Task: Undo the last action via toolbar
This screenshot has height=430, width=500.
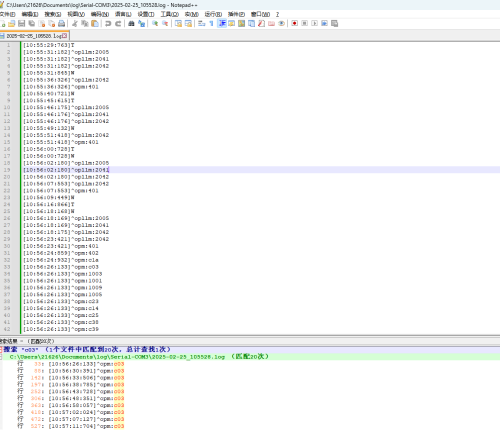Action: coord(108,23)
